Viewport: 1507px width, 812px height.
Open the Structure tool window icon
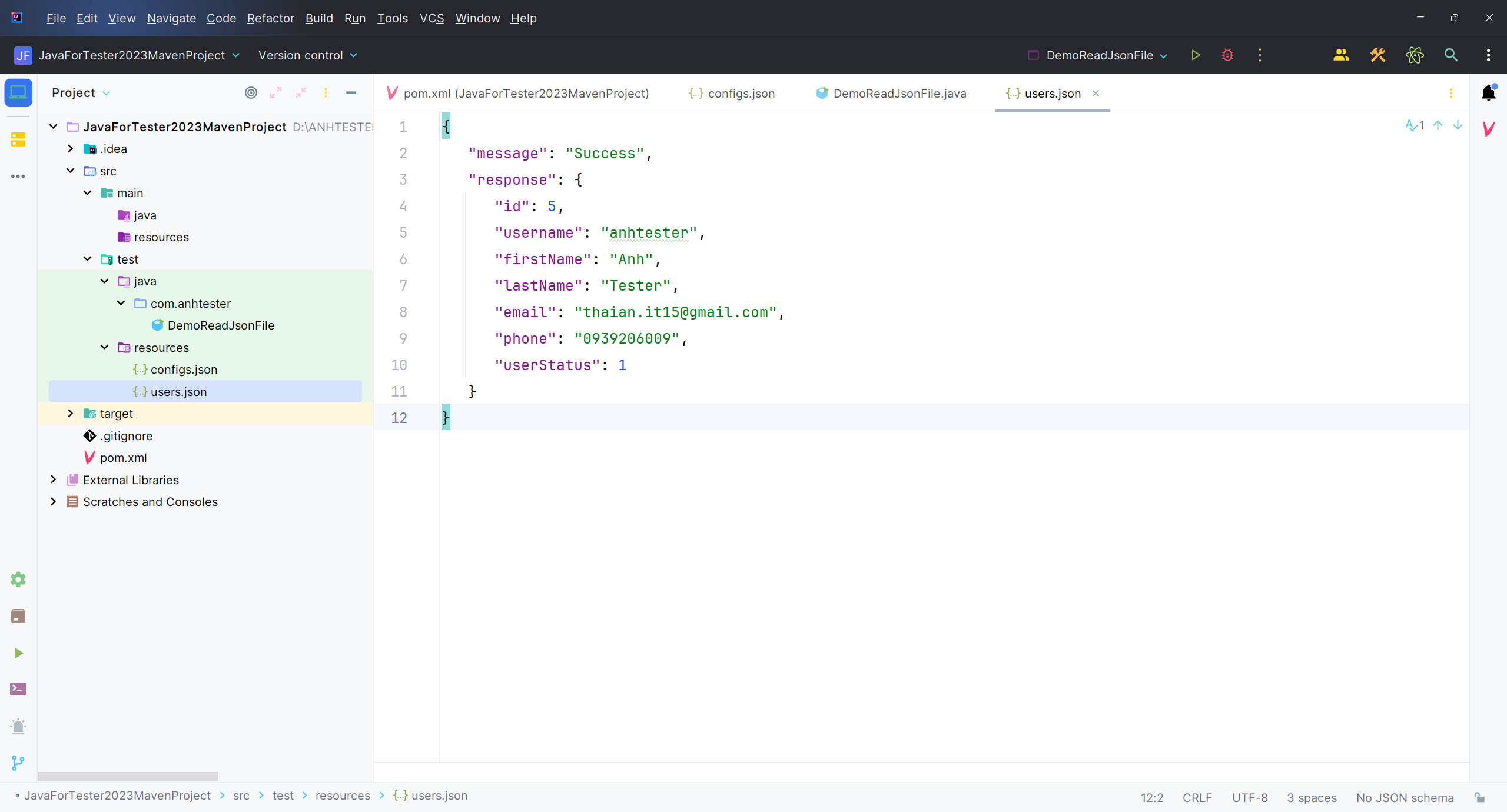[x=18, y=139]
